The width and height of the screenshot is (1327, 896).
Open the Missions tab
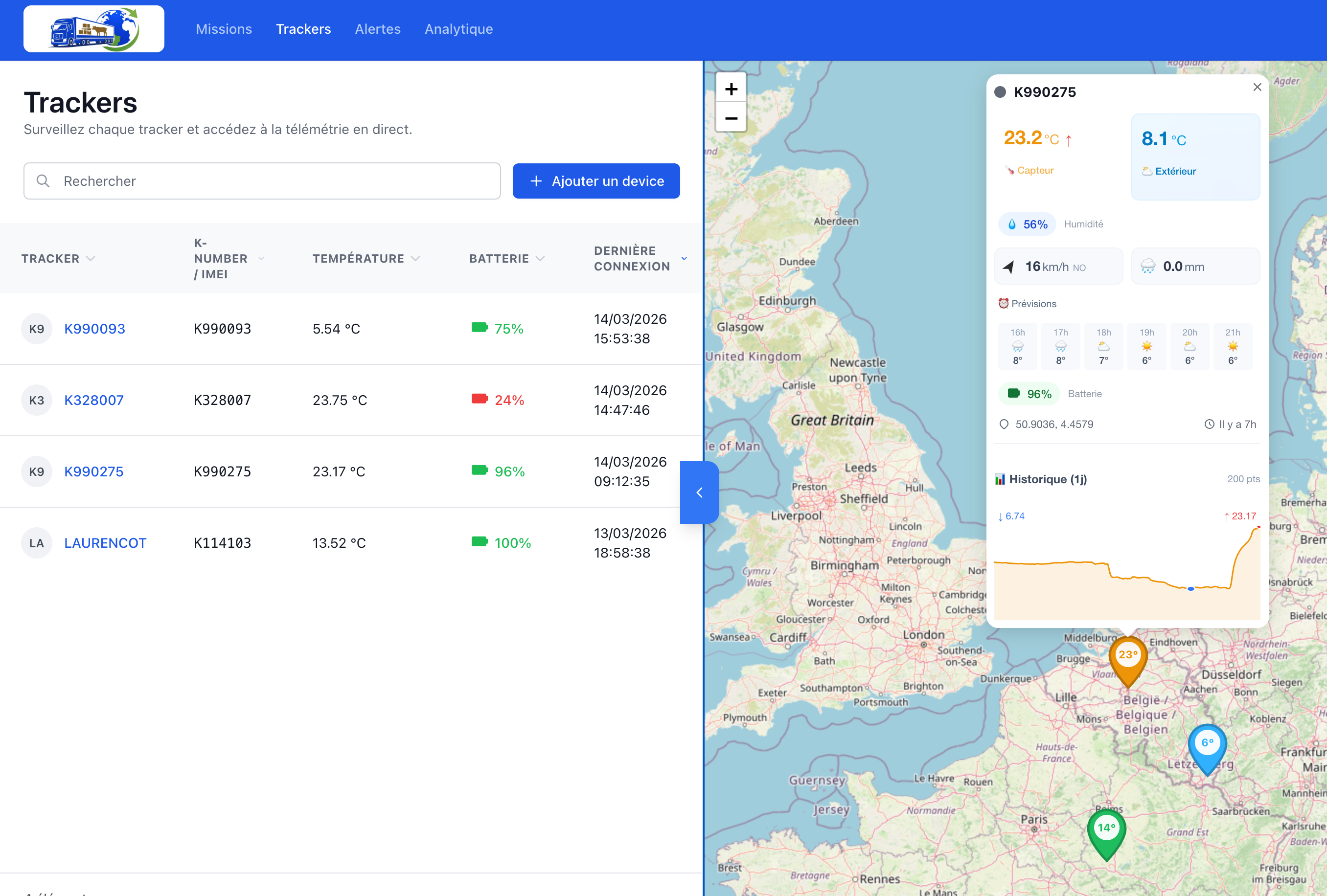[223, 28]
